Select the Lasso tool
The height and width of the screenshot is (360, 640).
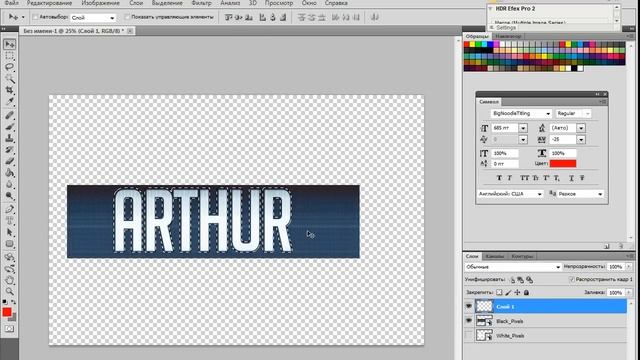coord(9,67)
